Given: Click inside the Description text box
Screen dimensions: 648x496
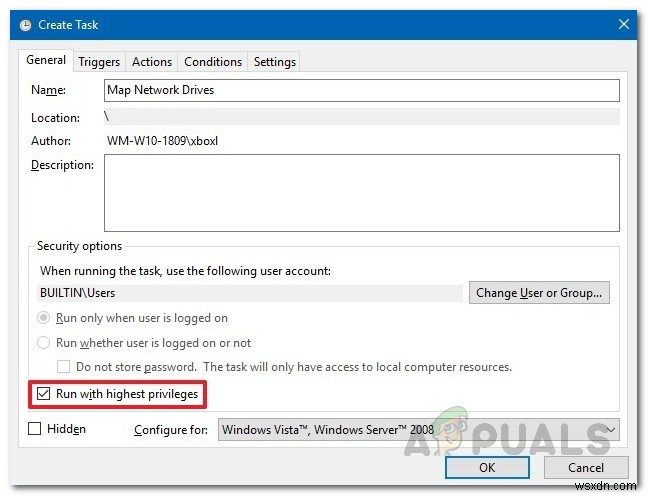Looking at the screenshot, I should tap(362, 193).
